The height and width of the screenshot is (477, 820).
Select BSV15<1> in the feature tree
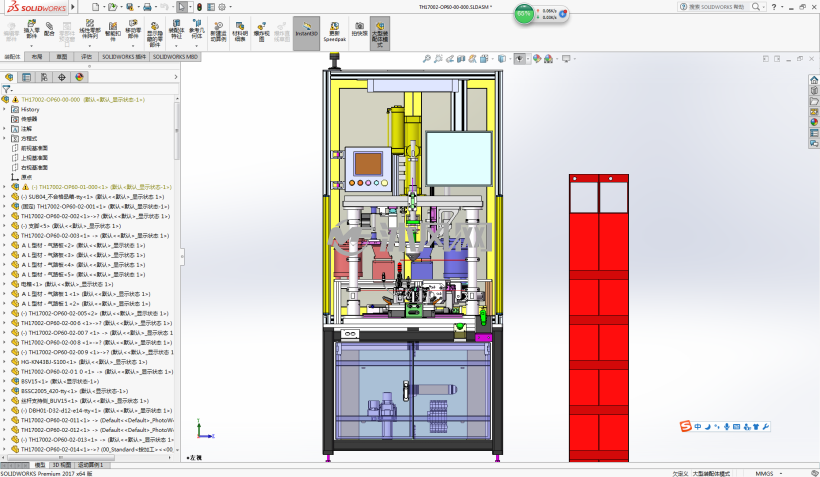click(59, 381)
